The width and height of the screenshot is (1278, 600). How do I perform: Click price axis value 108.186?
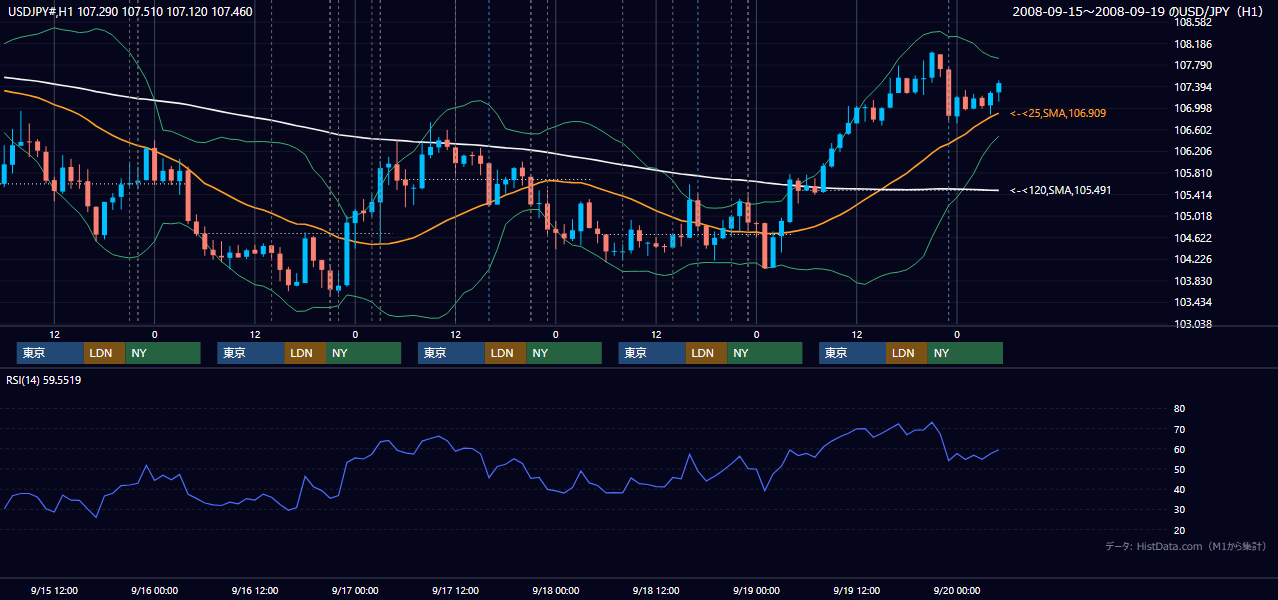(x=1193, y=44)
